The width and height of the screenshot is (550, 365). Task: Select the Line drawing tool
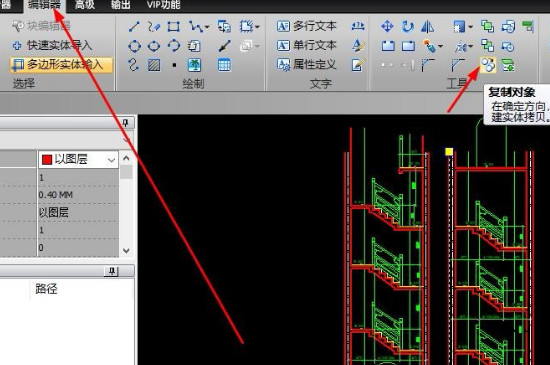pyautogui.click(x=134, y=26)
